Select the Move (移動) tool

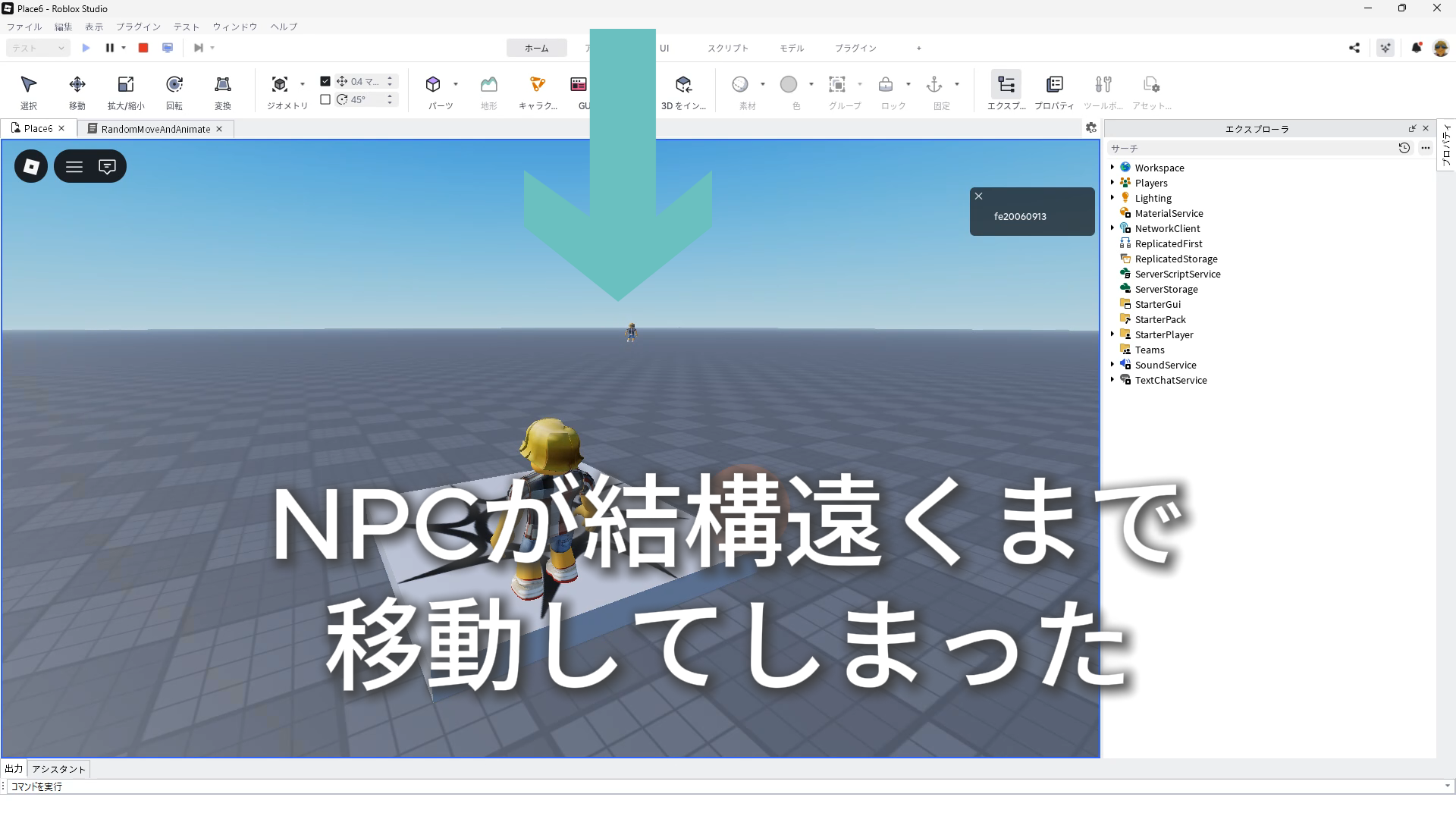[77, 85]
